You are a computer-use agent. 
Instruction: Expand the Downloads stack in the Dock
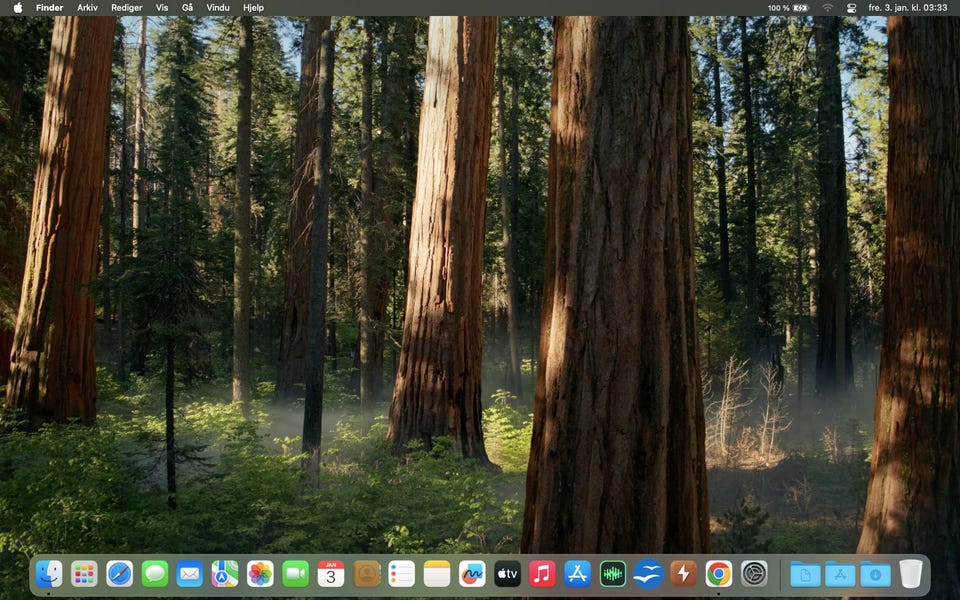(875, 573)
